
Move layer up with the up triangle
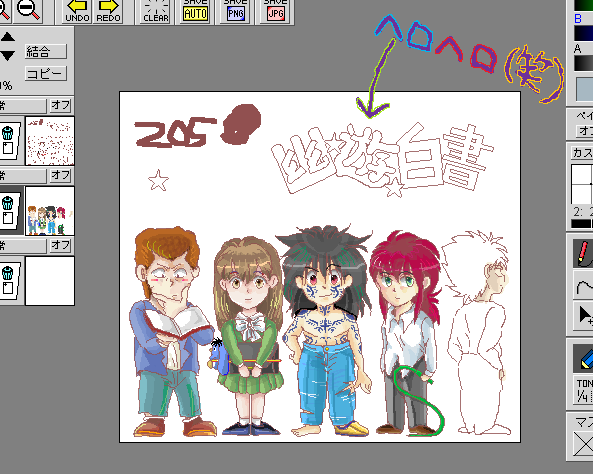pos(8,37)
